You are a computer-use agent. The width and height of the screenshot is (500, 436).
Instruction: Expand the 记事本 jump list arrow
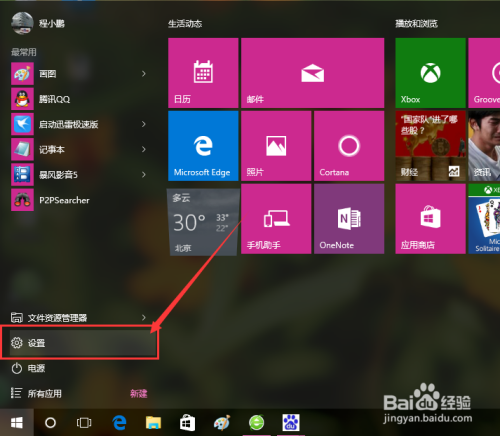pyautogui.click(x=144, y=149)
